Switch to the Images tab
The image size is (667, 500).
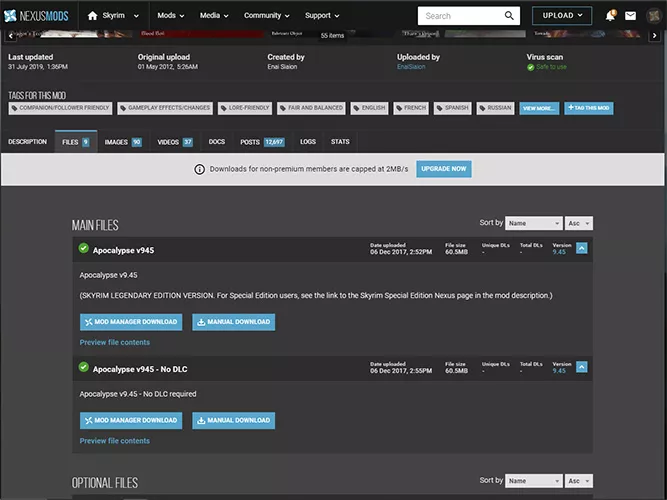tap(123, 142)
